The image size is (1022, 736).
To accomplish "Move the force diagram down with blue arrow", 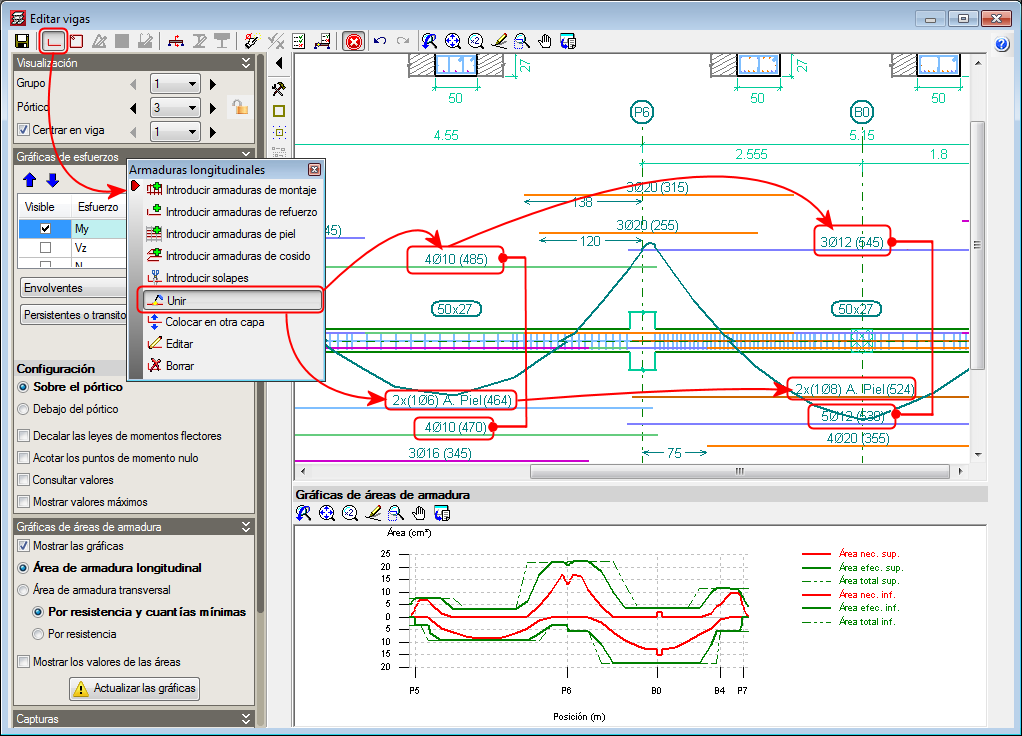I will tap(52, 180).
